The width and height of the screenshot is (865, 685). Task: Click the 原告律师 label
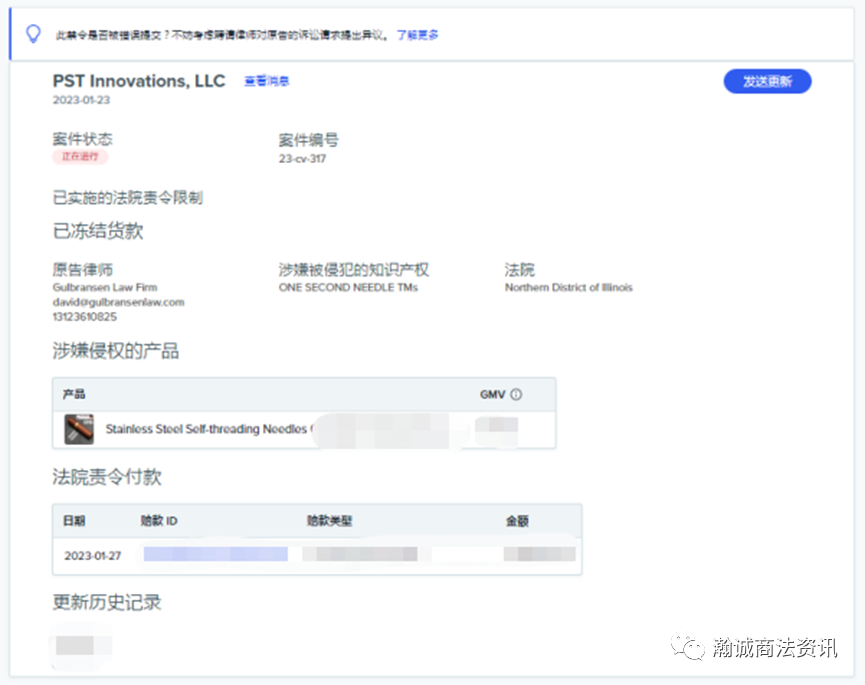(x=83, y=270)
